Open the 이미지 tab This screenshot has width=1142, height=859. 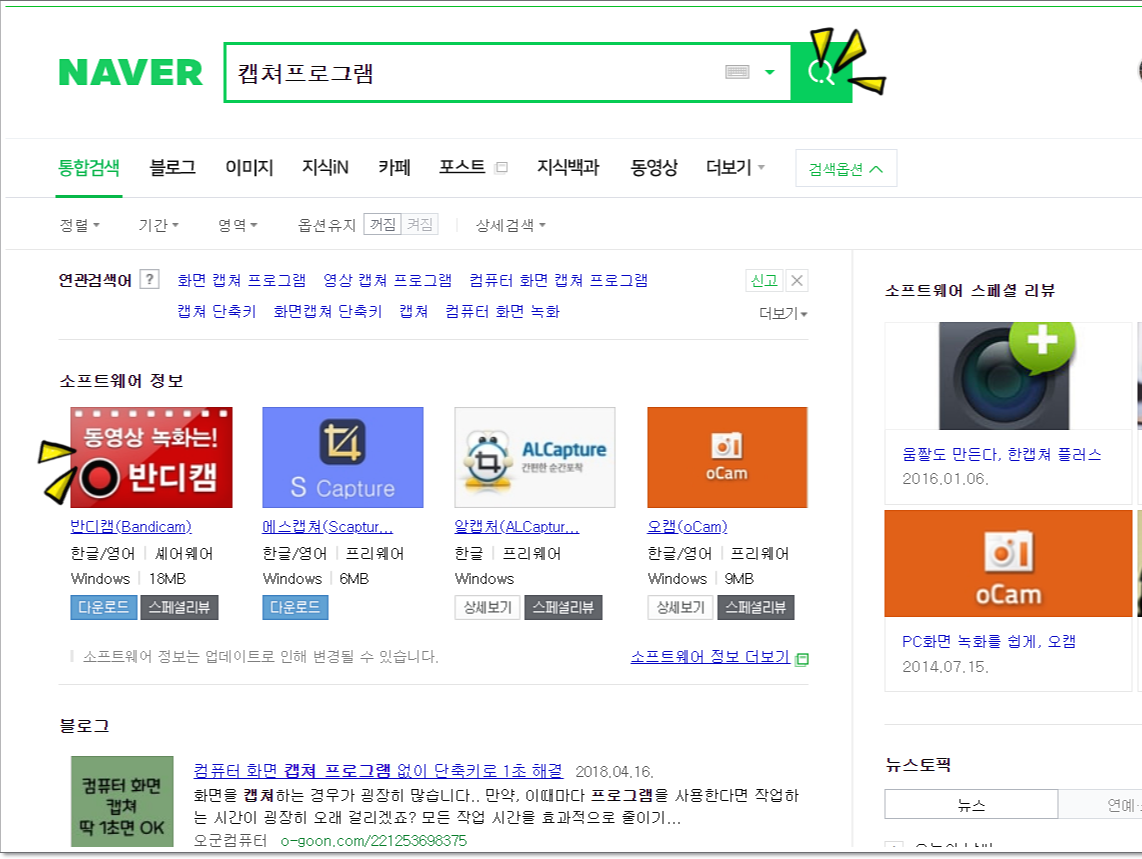click(x=249, y=168)
